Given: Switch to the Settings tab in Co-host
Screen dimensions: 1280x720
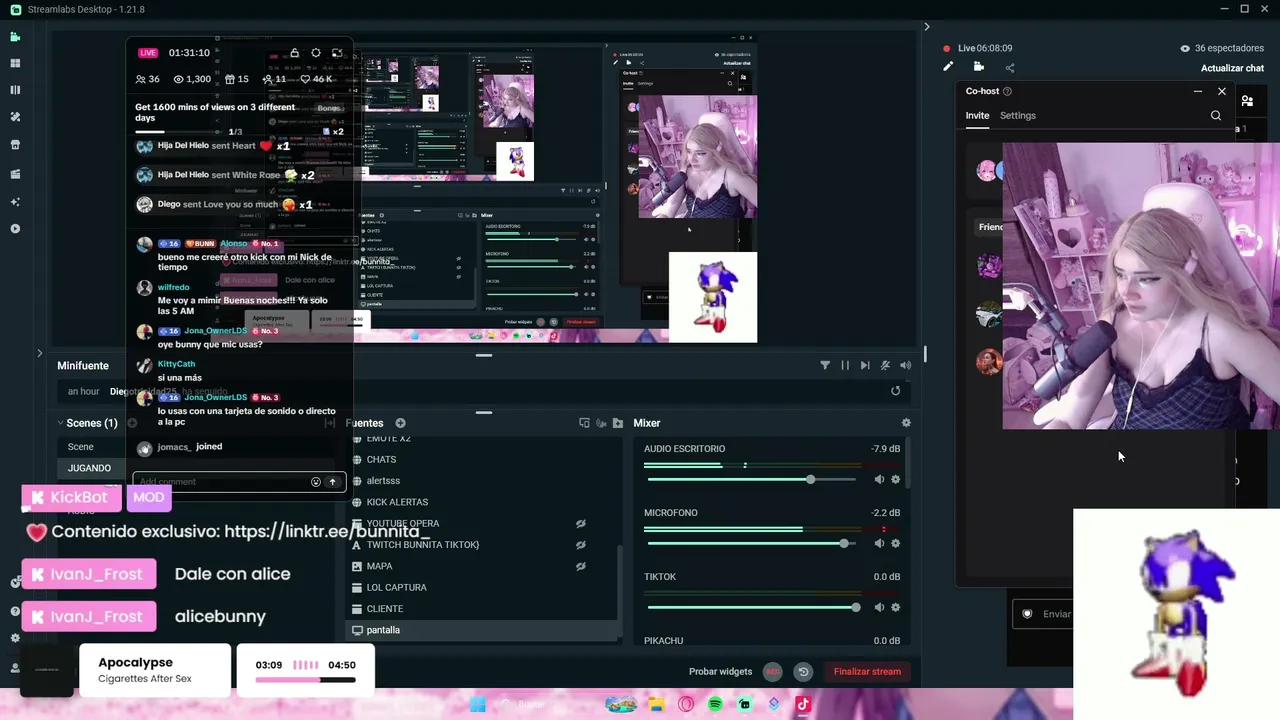Looking at the screenshot, I should (x=1018, y=116).
